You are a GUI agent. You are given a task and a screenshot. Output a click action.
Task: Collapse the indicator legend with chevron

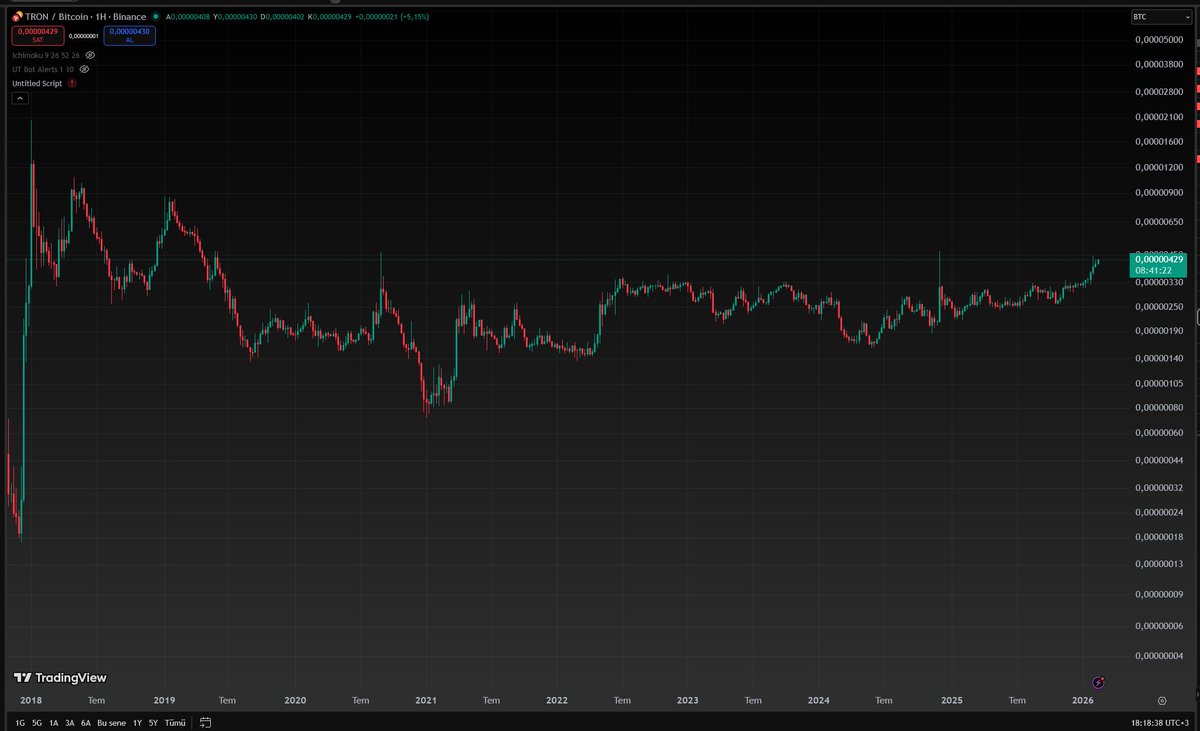point(20,98)
